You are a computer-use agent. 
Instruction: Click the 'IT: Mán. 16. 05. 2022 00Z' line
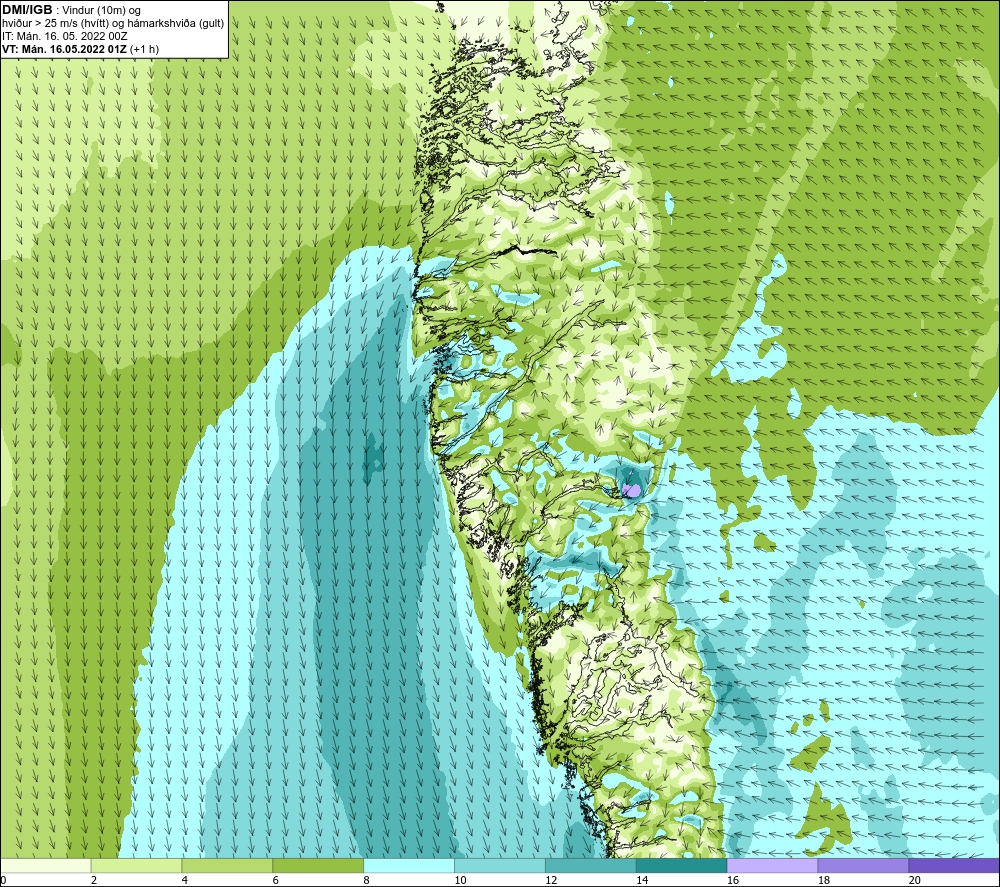tap(64, 36)
